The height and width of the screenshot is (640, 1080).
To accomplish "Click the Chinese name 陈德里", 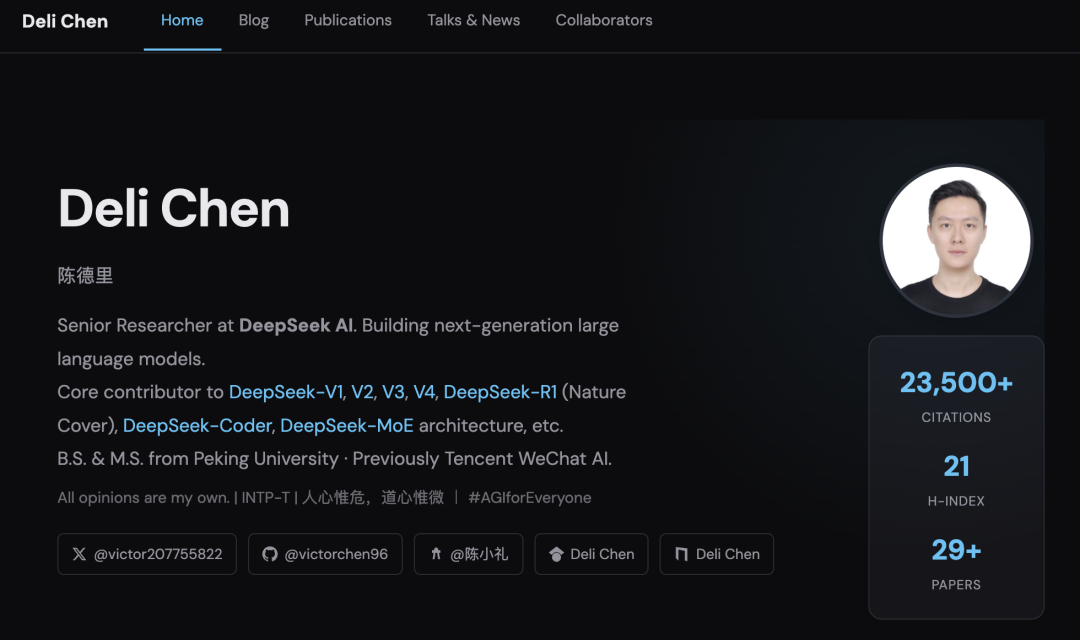I will point(85,276).
